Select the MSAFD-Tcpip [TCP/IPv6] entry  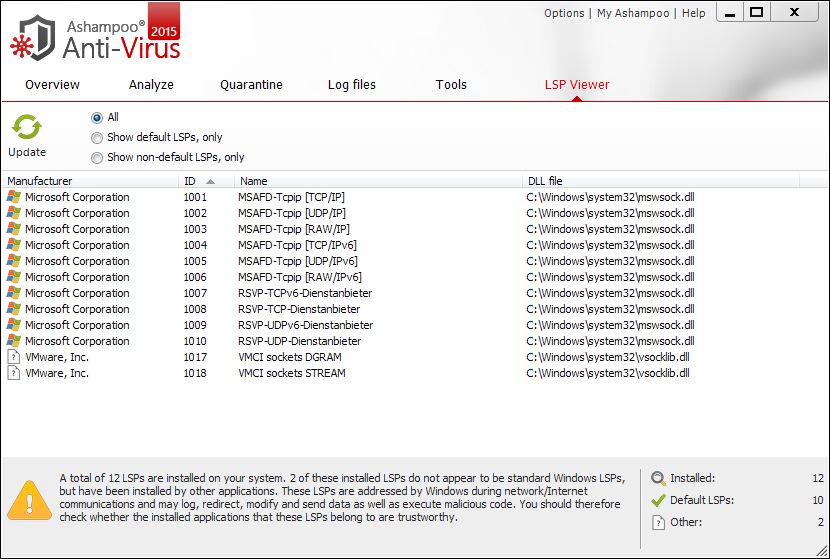[297, 245]
